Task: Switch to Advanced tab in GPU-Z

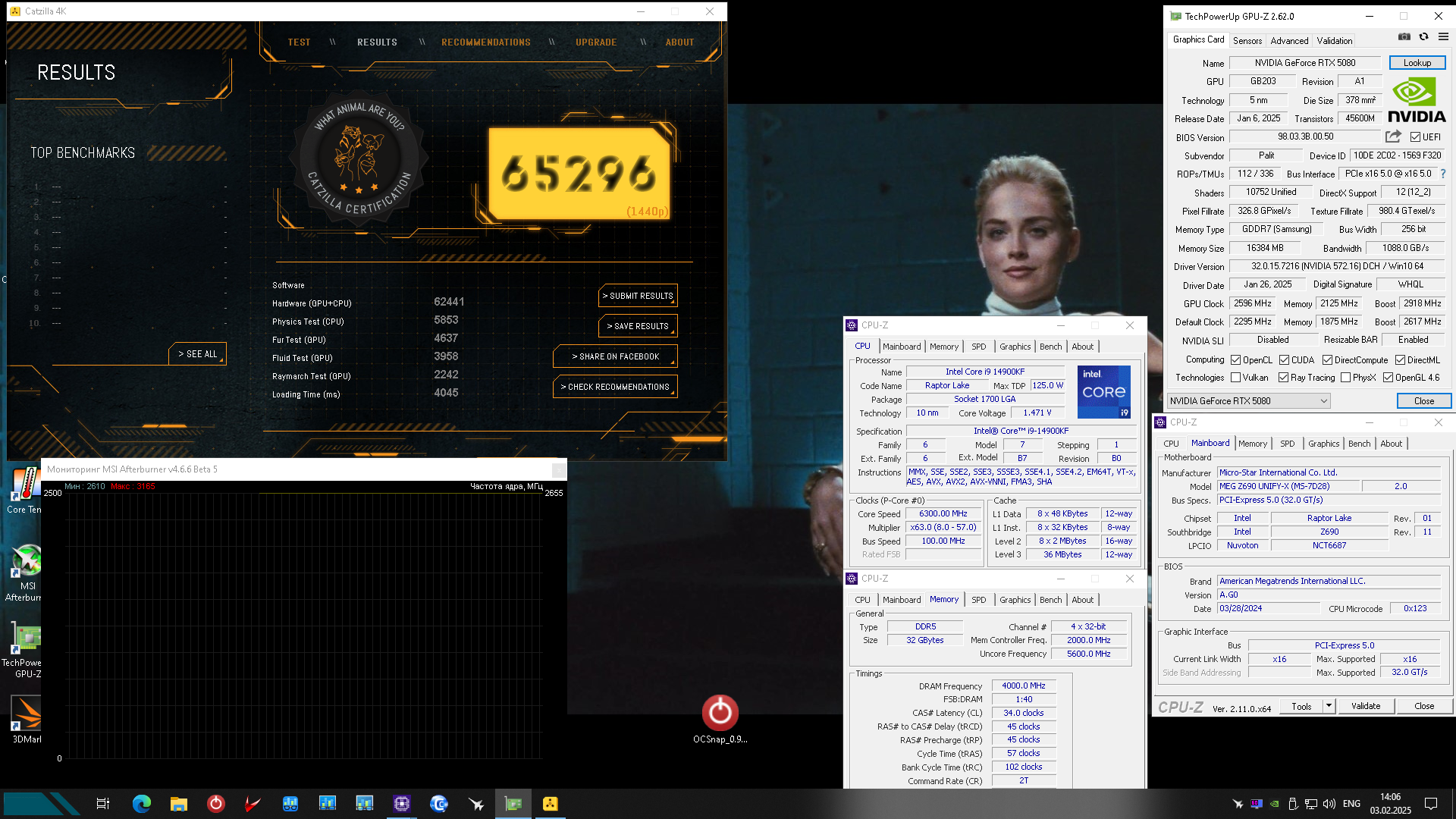Action: coord(1289,41)
